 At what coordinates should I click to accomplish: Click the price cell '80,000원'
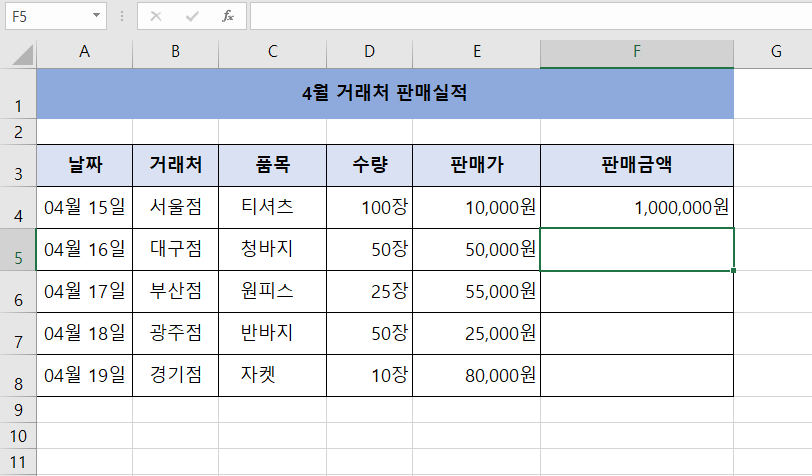pyautogui.click(x=476, y=376)
